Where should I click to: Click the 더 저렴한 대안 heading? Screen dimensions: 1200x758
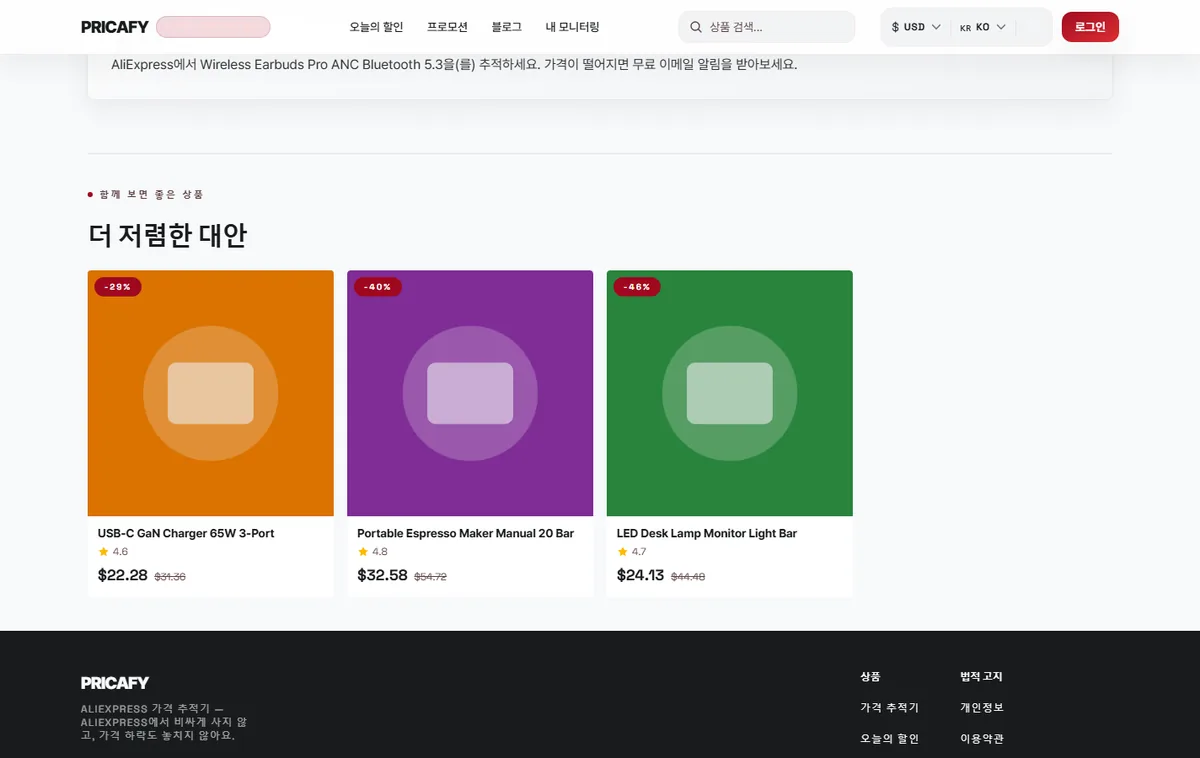167,235
